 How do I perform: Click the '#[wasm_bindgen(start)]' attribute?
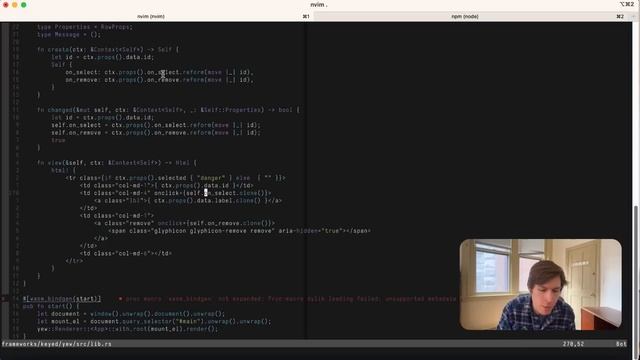tap(62, 299)
